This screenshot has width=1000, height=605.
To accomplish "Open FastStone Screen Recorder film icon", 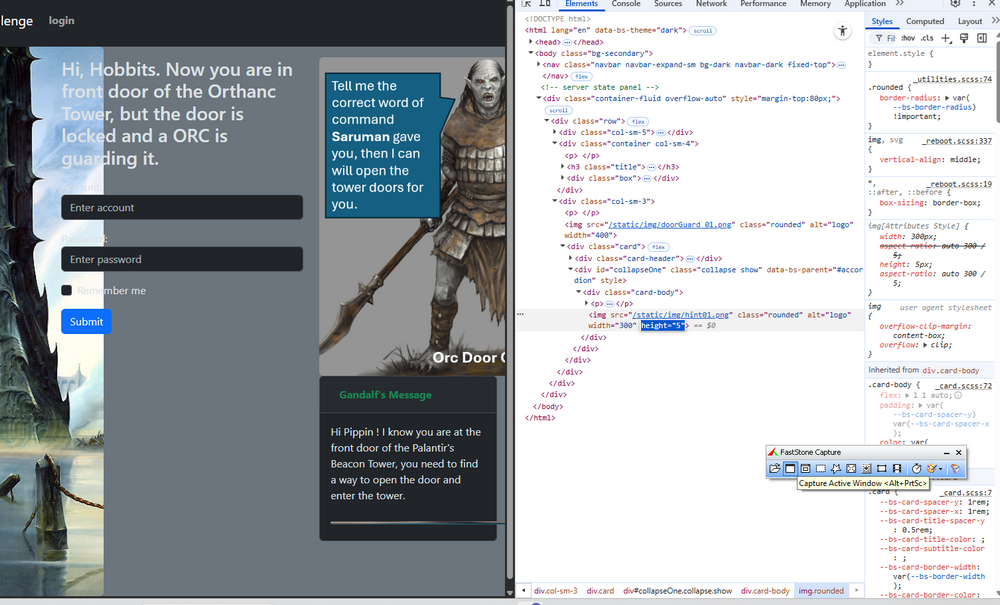I will 897,469.
